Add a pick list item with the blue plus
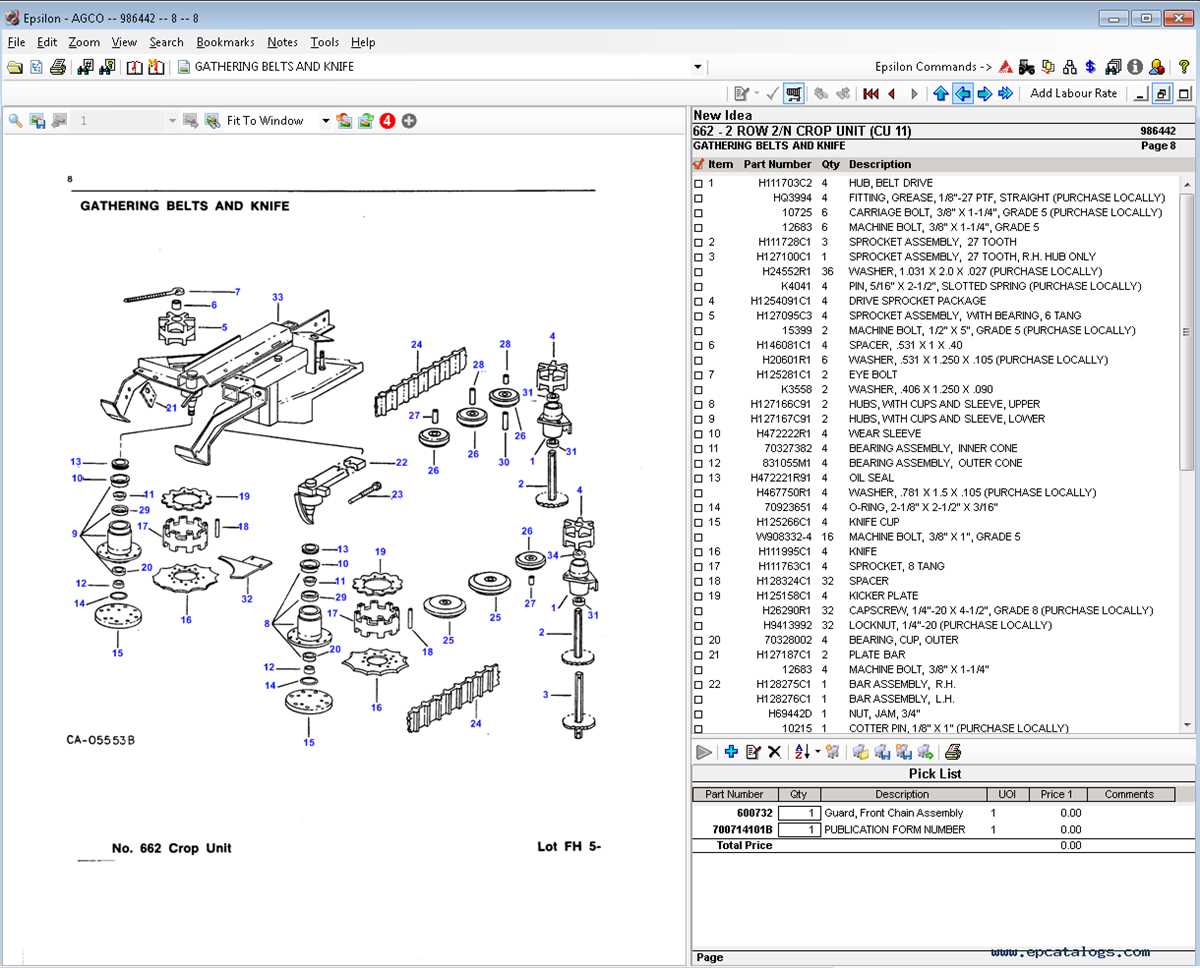 pos(731,752)
